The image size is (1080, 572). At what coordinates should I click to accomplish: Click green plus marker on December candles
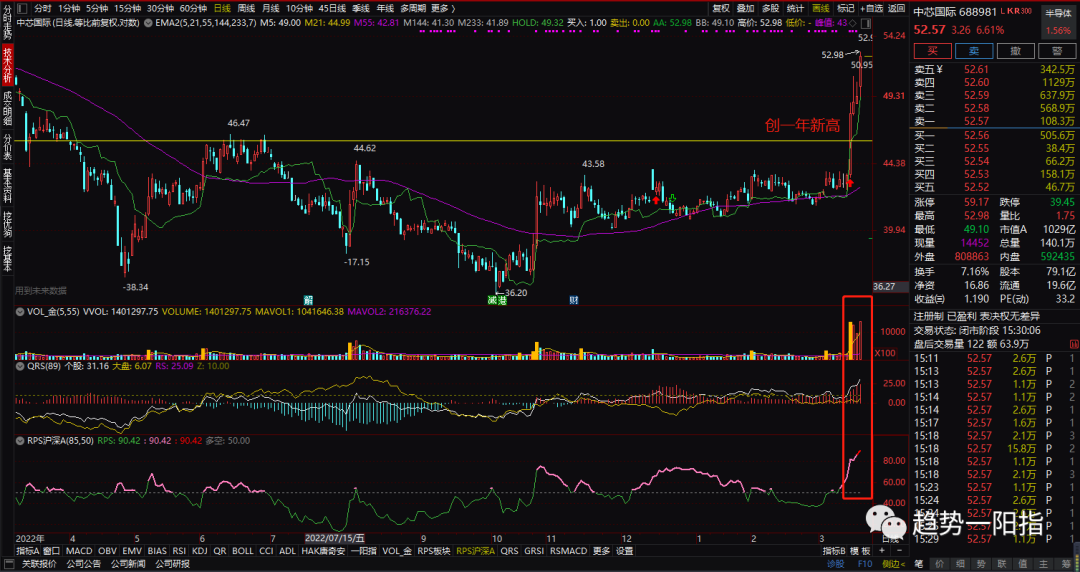click(x=673, y=200)
